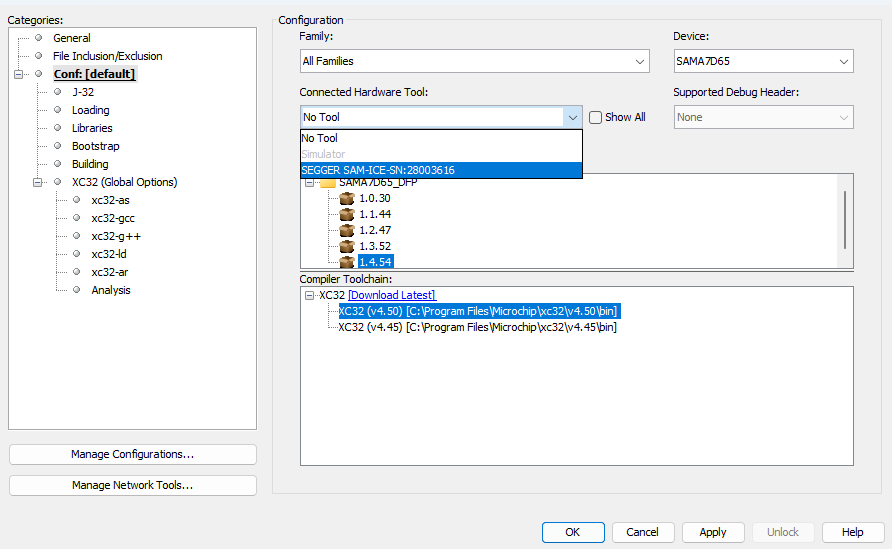This screenshot has width=892, height=549.
Task: Open the Device SAMA7D65 dropdown
Action: pyautogui.click(x=845, y=62)
